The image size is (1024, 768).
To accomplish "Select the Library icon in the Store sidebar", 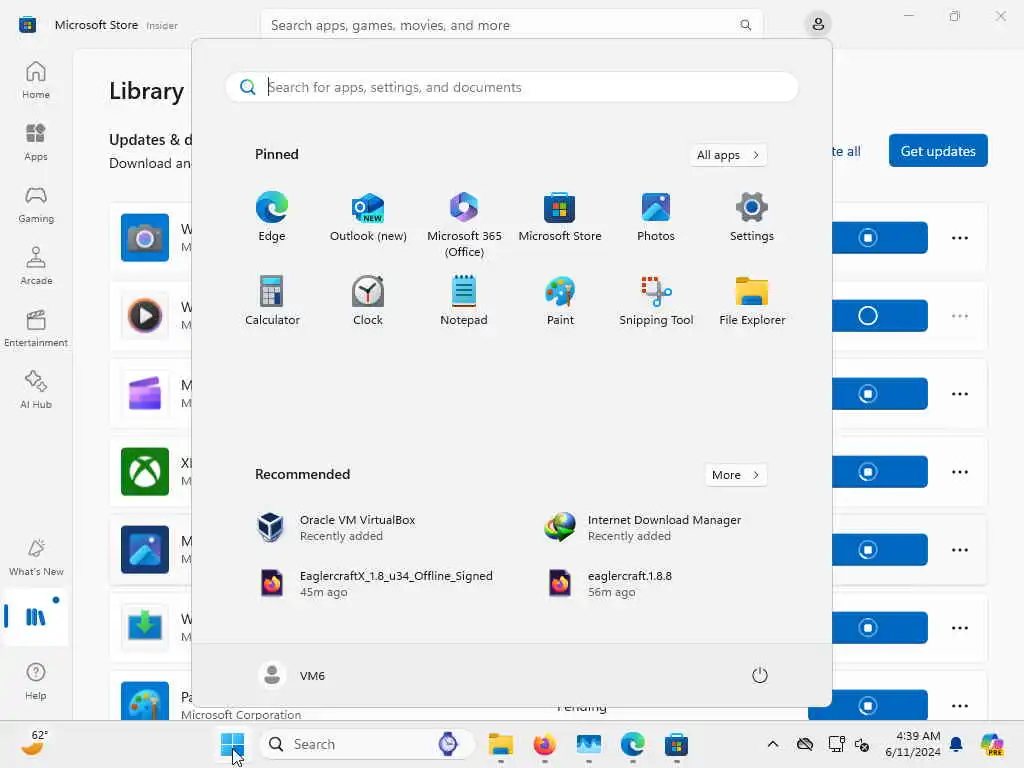I will point(36,616).
